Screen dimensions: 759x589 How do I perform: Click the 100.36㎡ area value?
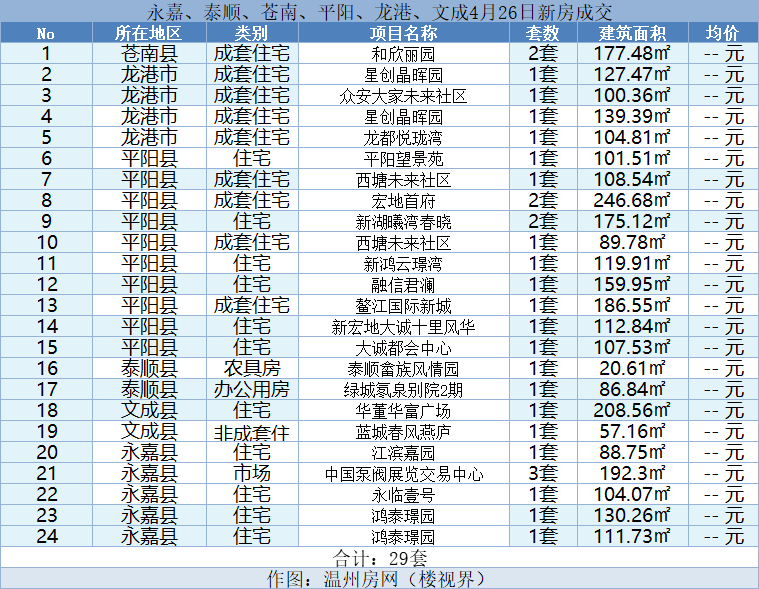point(632,95)
